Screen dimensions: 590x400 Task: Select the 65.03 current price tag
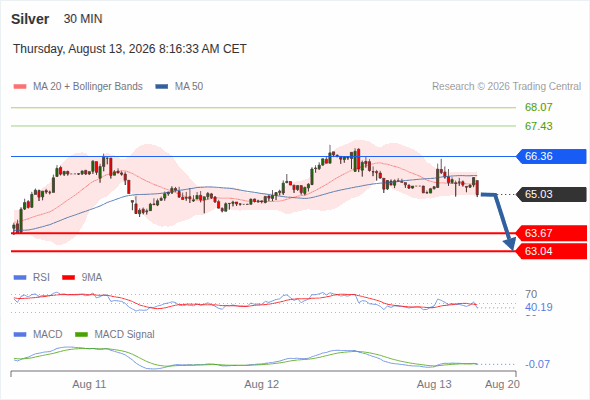(551, 194)
